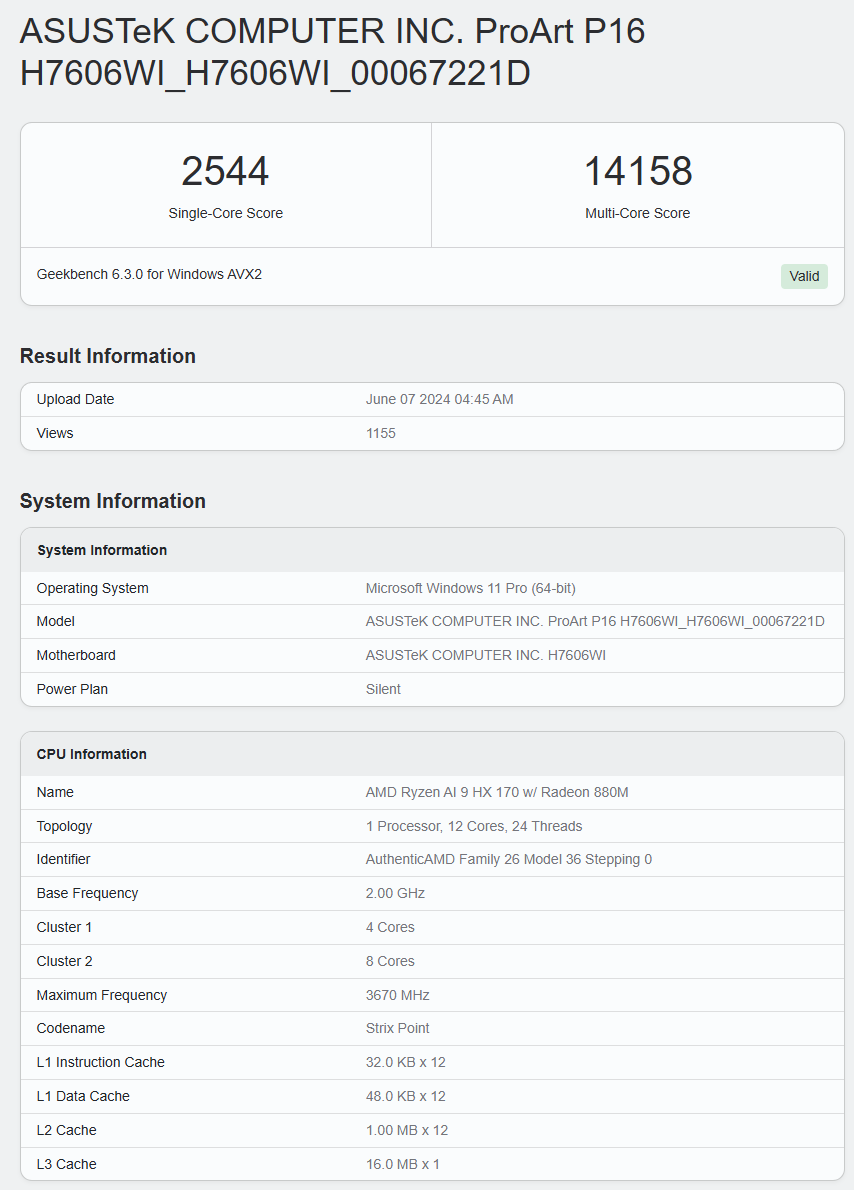Click the 'Base Frequency' row label
854x1190 pixels.
pos(87,893)
